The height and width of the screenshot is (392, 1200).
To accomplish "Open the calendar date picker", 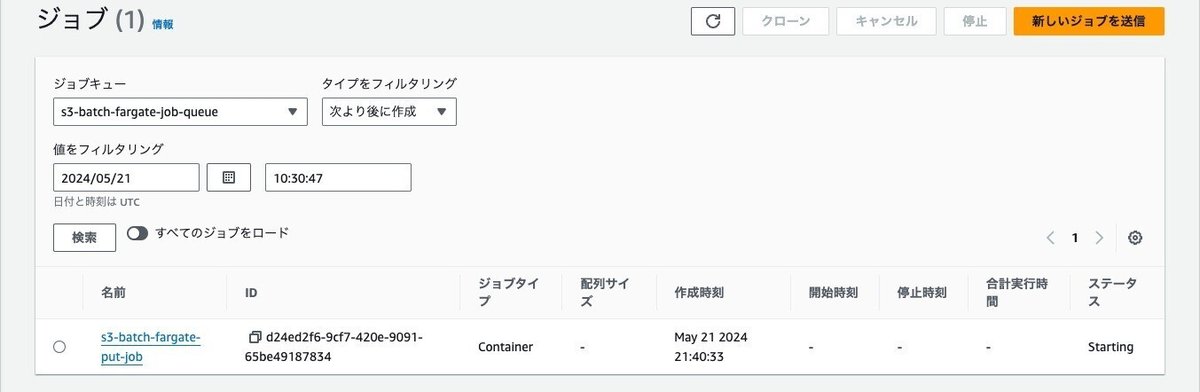I will (229, 177).
